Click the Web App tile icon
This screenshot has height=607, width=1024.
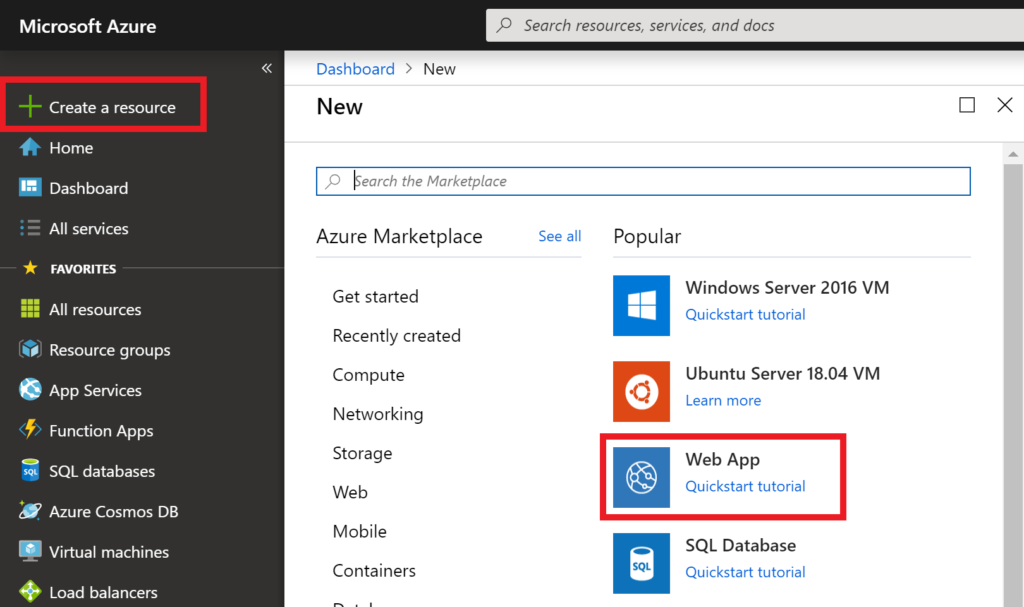[641, 477]
